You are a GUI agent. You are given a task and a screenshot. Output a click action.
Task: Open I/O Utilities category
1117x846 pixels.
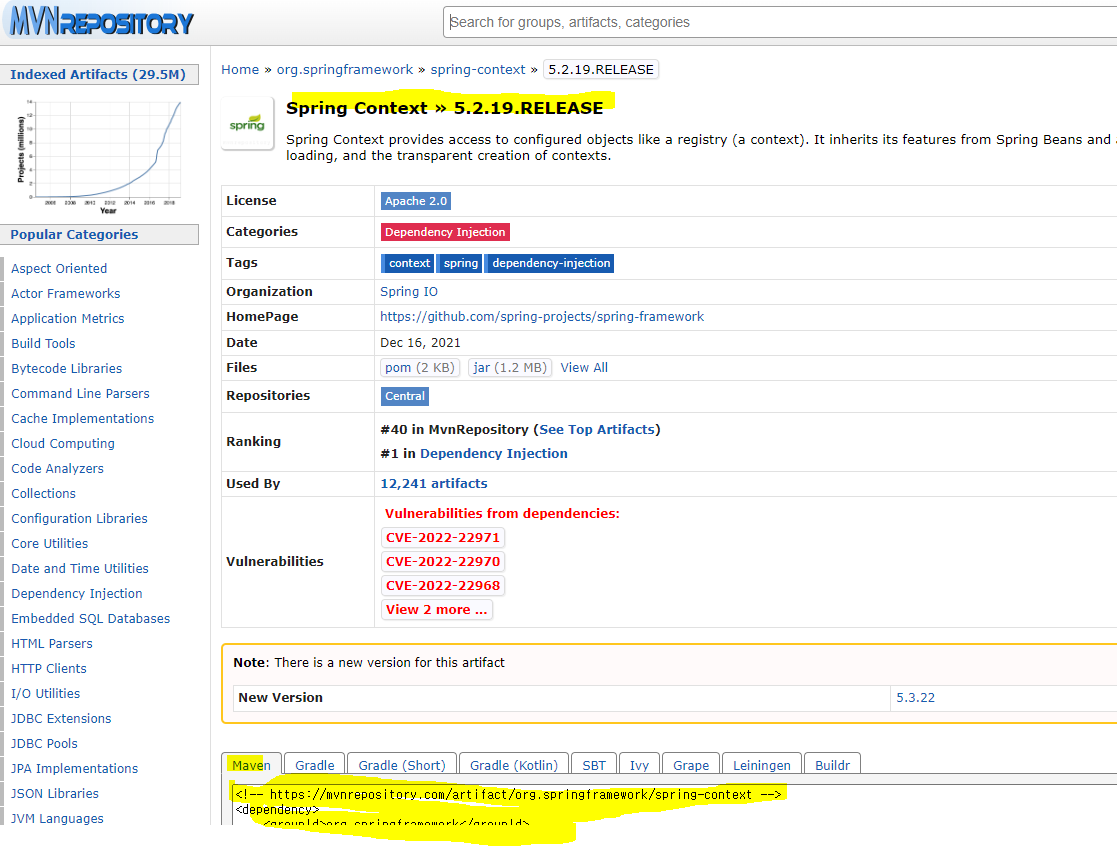[46, 693]
